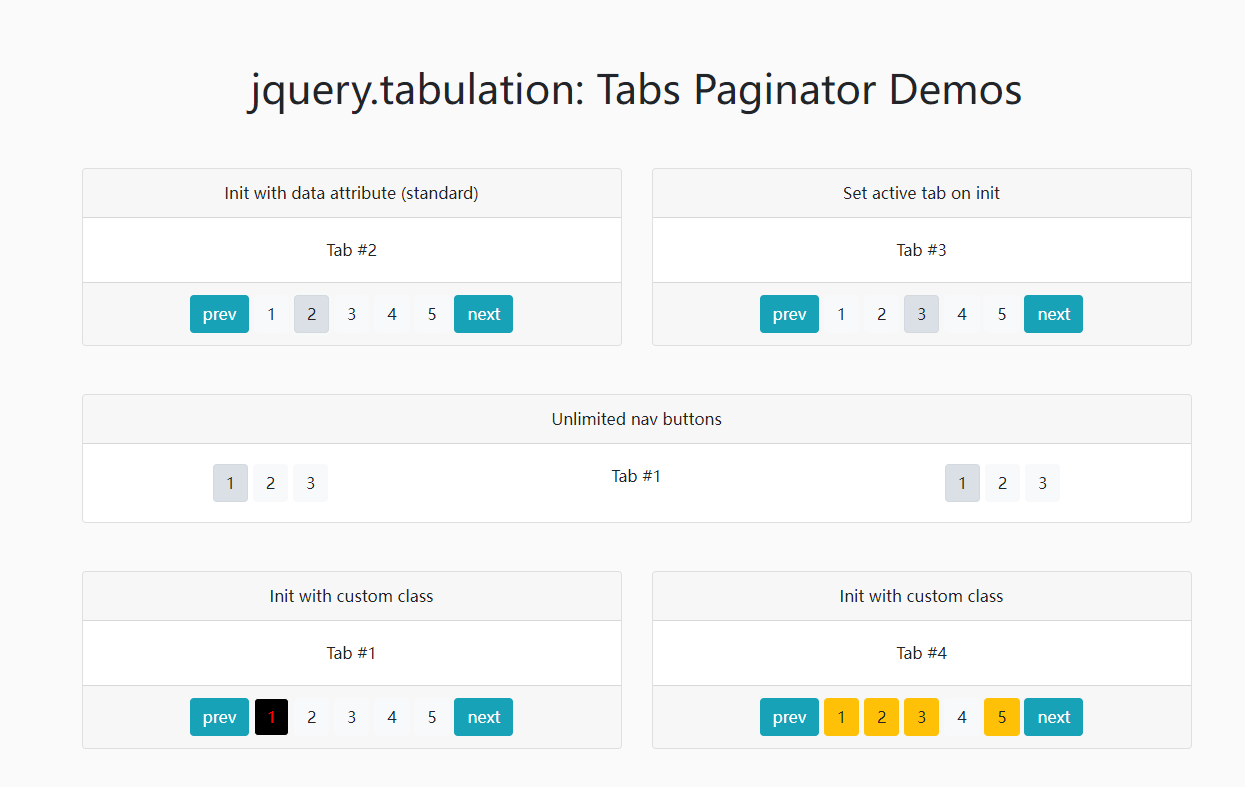Select page 5 in Set active tab panel
This screenshot has width=1245, height=787.
[x=1001, y=314]
